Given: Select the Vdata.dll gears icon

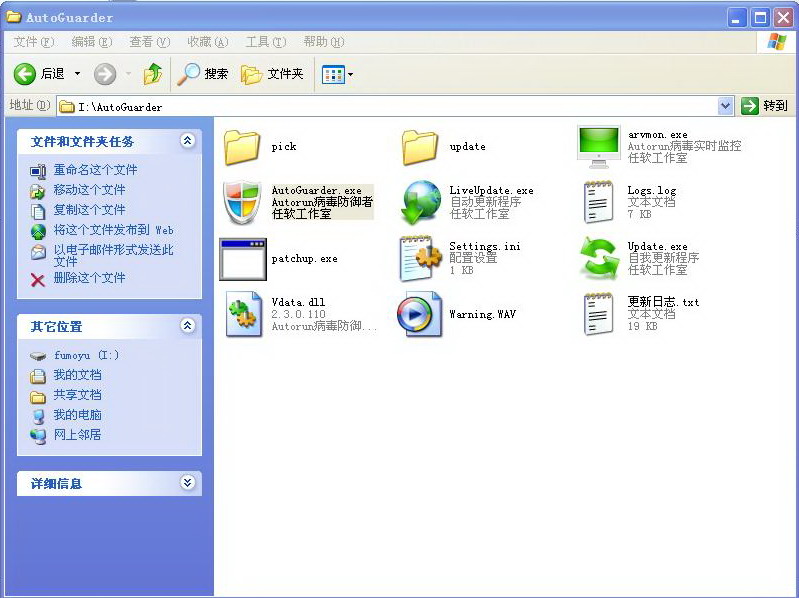Looking at the screenshot, I should click(x=243, y=314).
